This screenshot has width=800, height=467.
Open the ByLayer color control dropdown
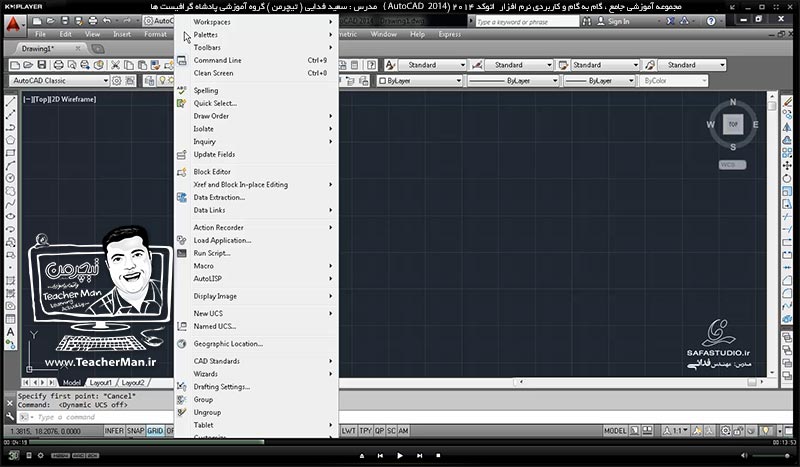pyautogui.click(x=420, y=81)
